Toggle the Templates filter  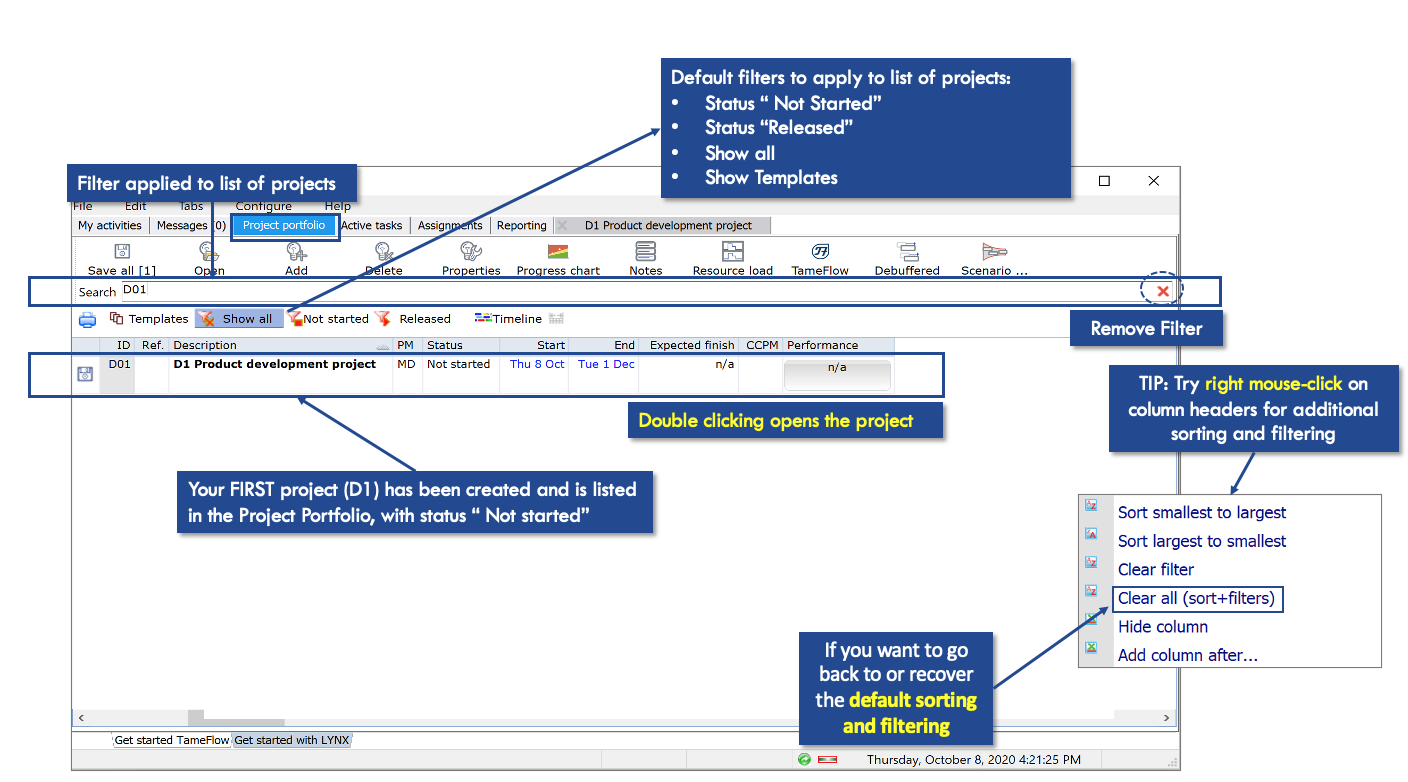[148, 319]
